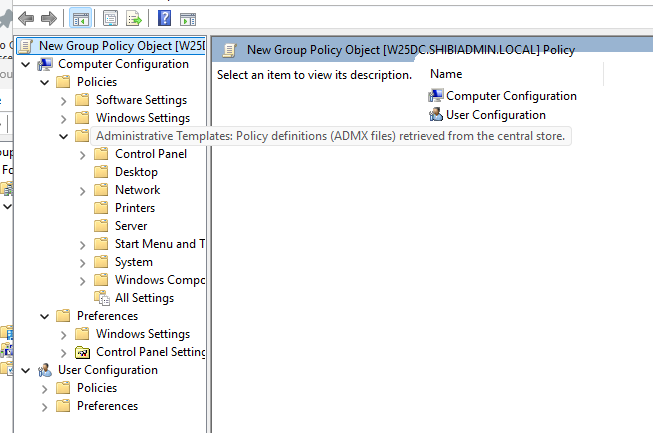Collapse the Administrative Templates node

(x=64, y=136)
